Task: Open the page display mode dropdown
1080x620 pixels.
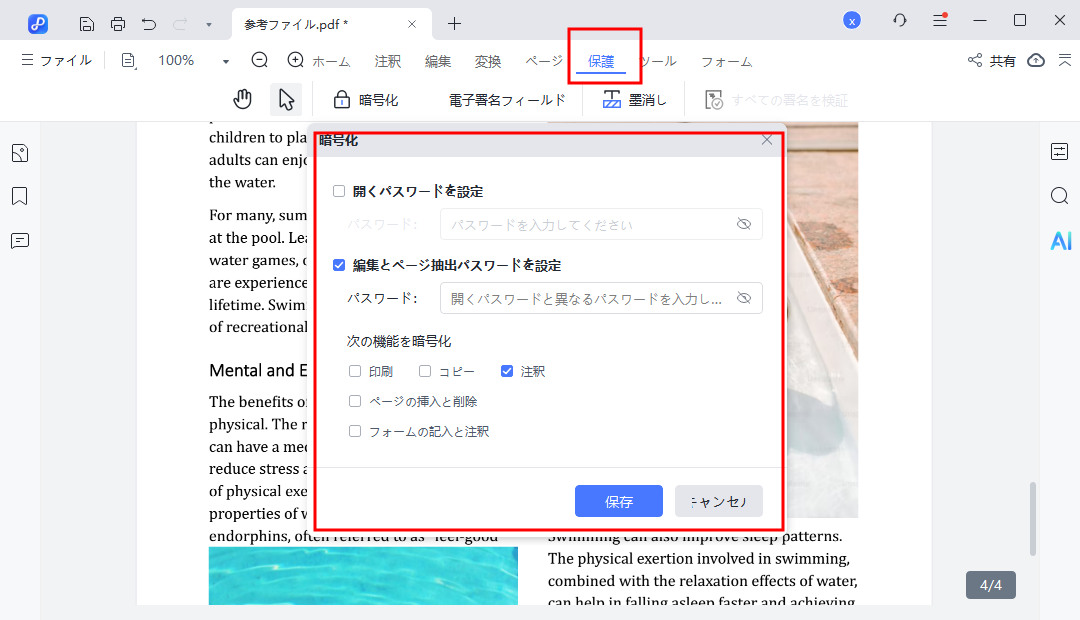Action: [x=128, y=60]
